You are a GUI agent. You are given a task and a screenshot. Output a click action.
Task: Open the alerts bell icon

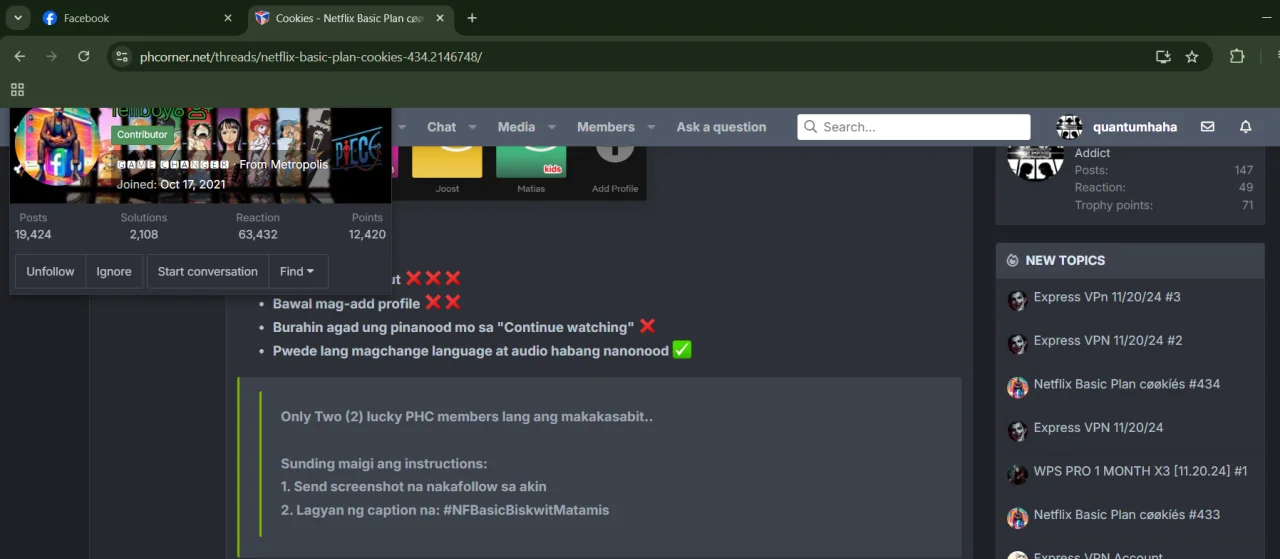1245,127
